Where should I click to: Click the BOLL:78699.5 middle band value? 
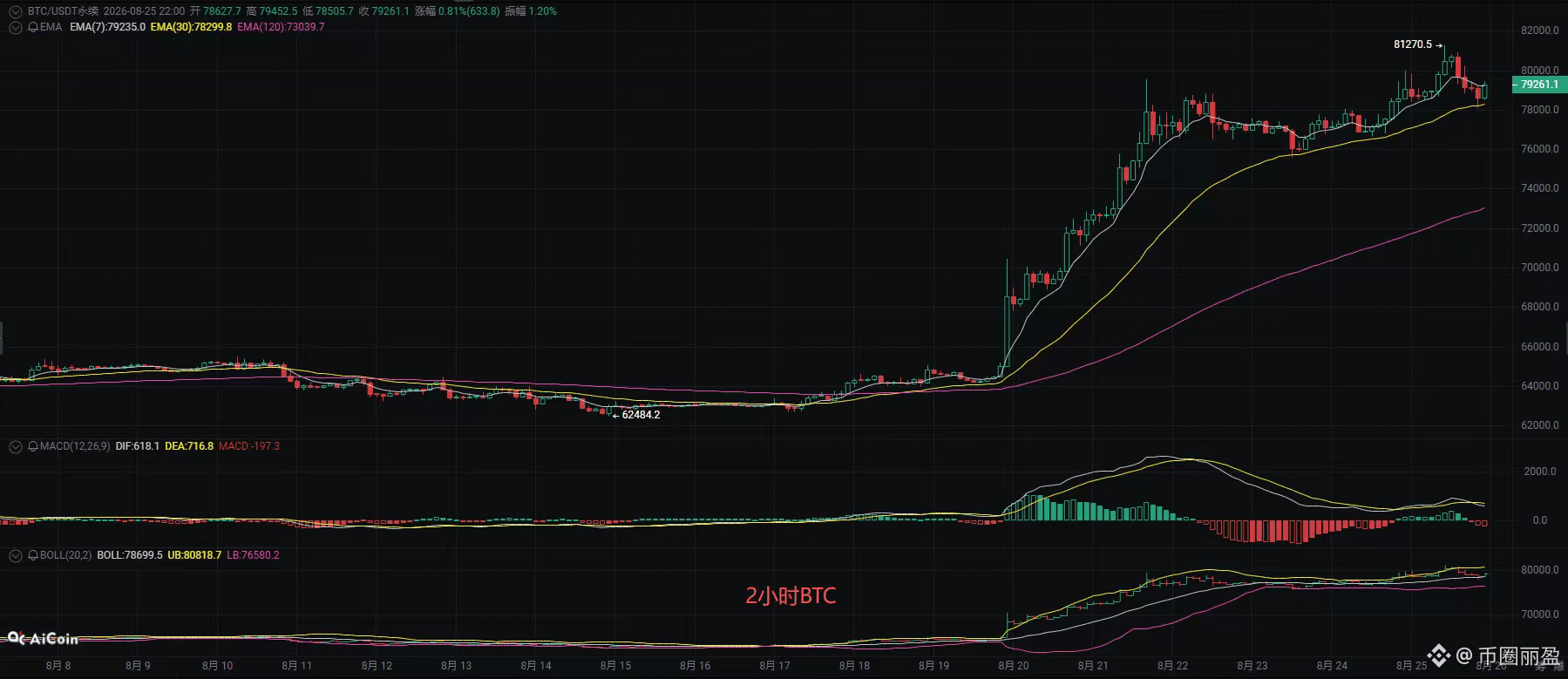click(130, 555)
